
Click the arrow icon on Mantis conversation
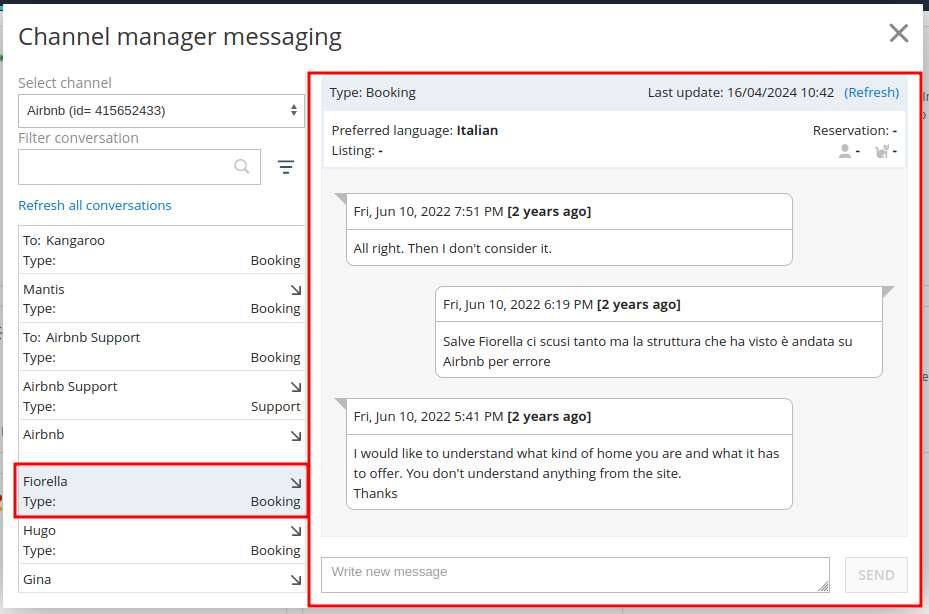click(x=296, y=290)
